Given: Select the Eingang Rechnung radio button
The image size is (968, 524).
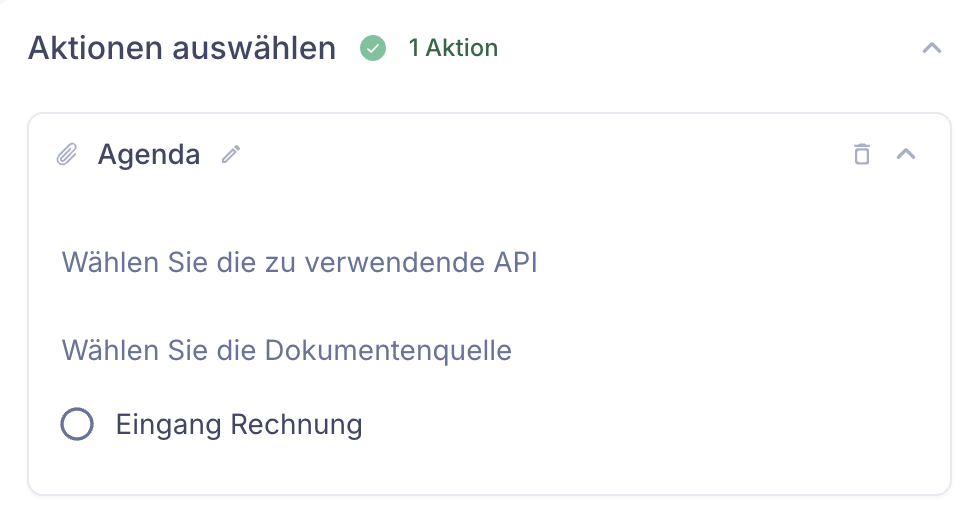Looking at the screenshot, I should tap(77, 424).
